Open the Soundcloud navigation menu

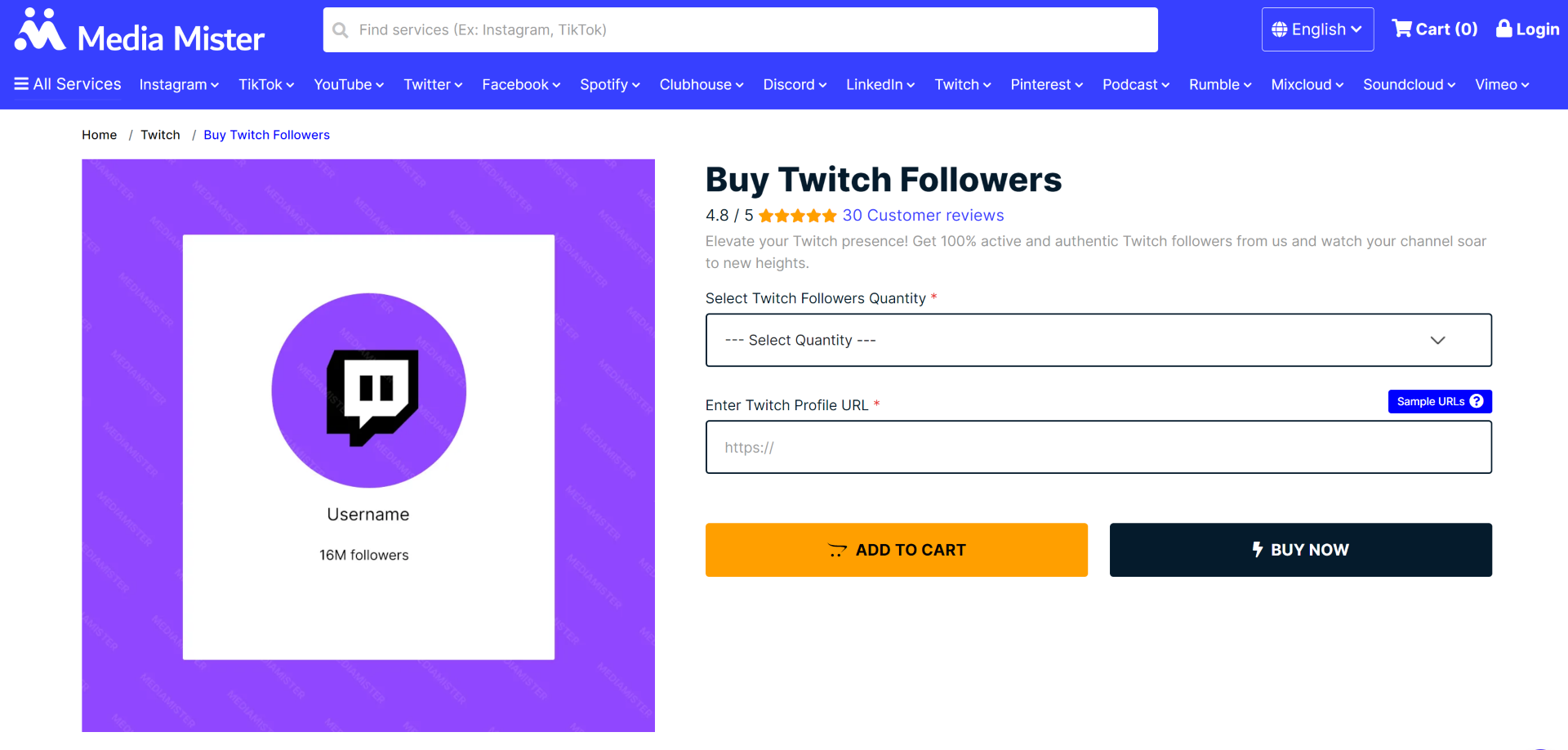[x=1408, y=85]
